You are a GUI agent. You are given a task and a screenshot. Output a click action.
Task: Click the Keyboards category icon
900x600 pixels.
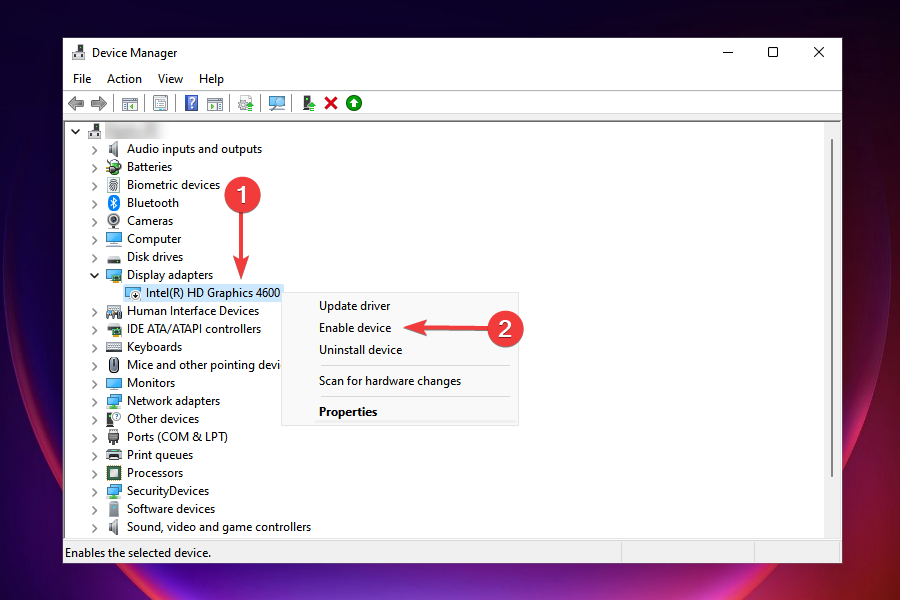coord(114,347)
